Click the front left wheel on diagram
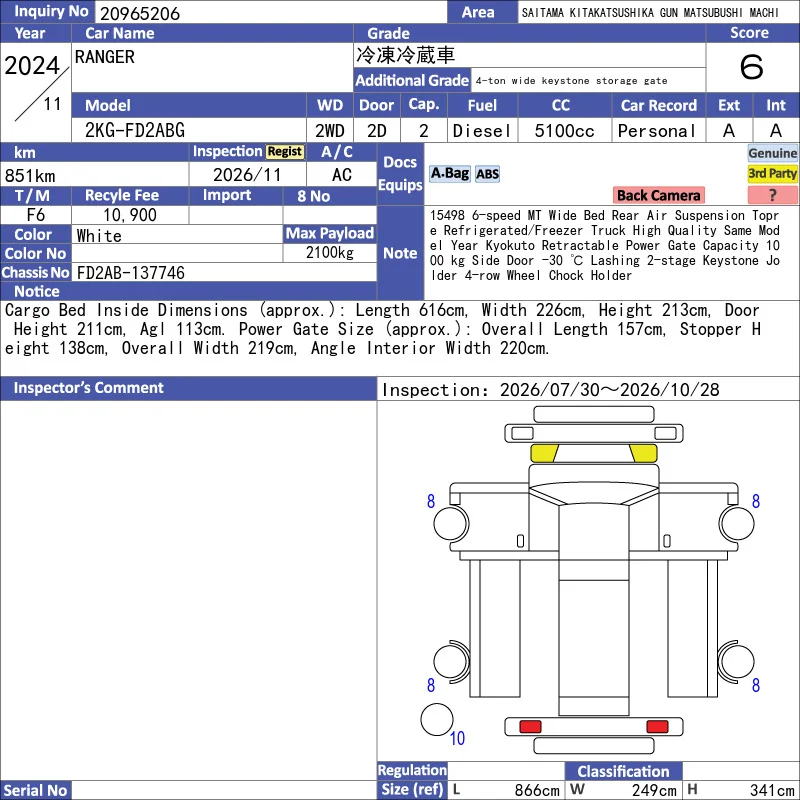 (451, 523)
